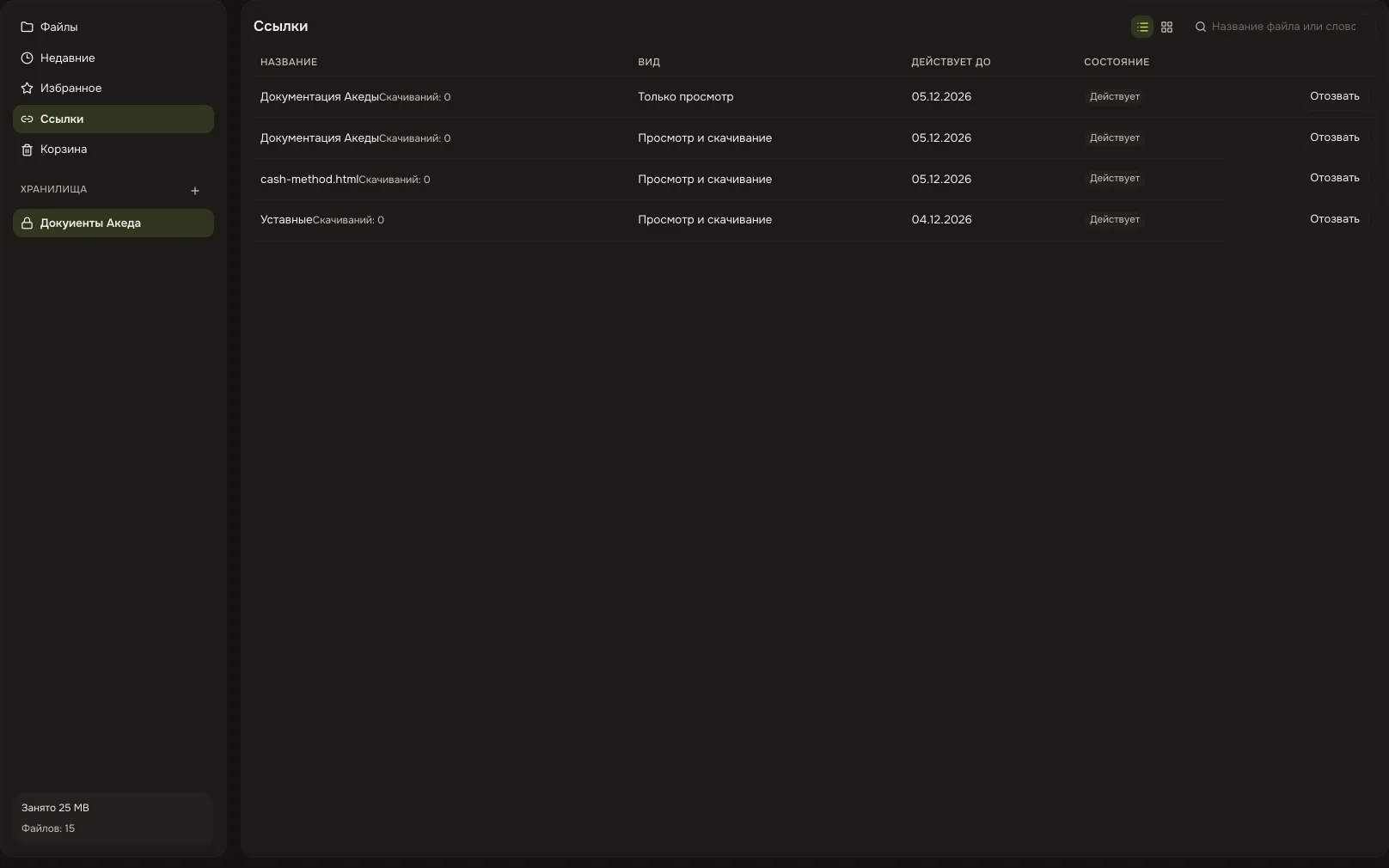
Task: Sort by Название column header
Action: (289, 62)
